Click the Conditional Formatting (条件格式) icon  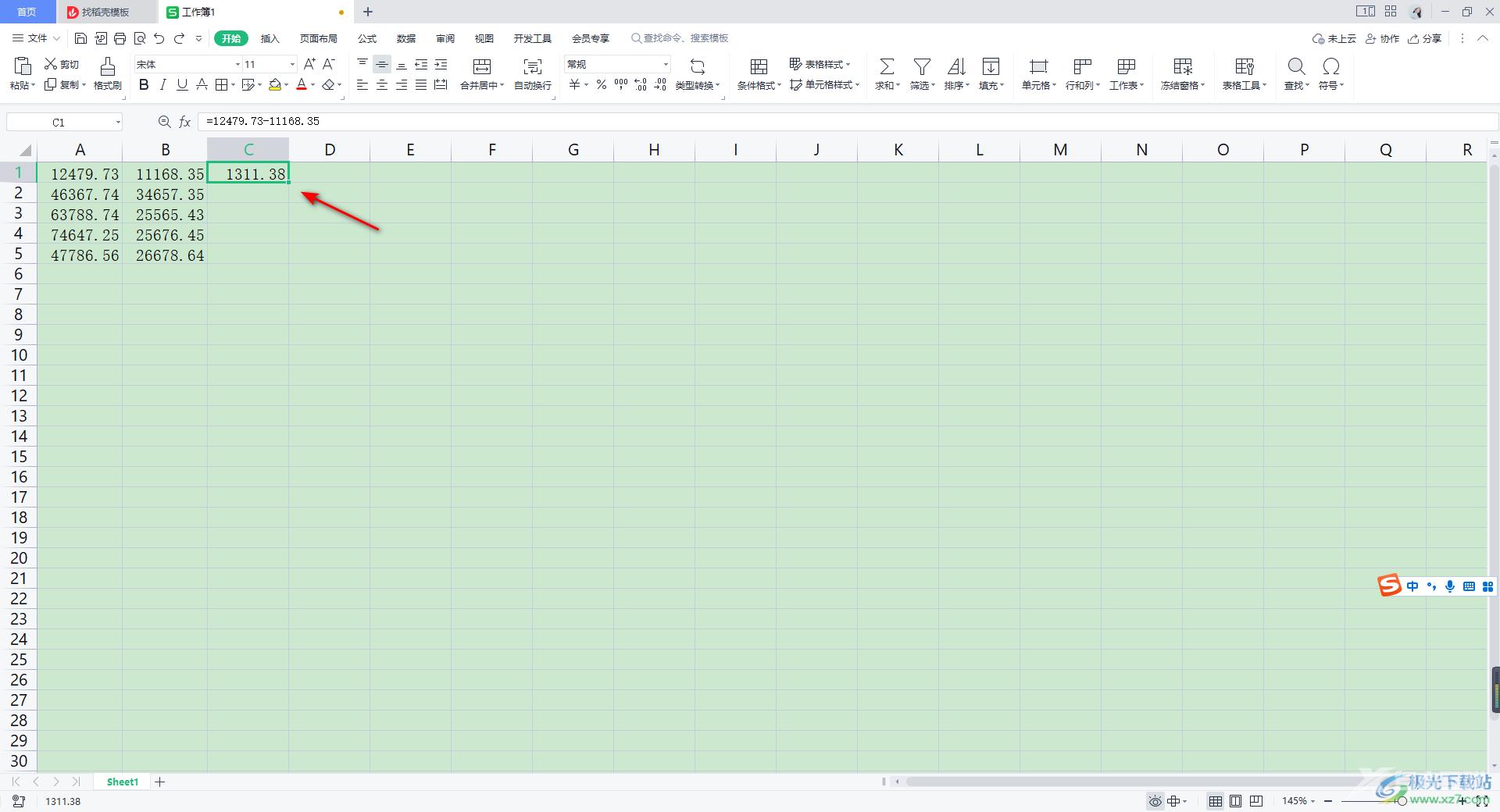(x=759, y=66)
